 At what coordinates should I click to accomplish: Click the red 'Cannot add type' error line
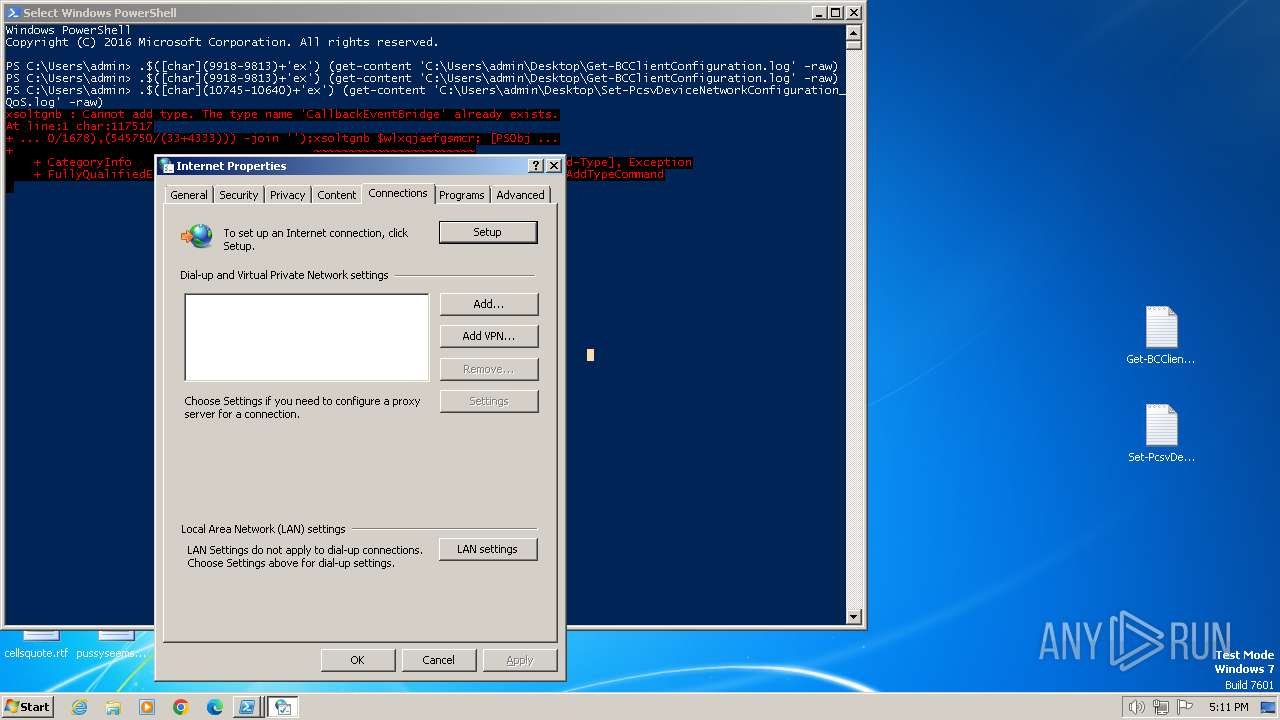pyautogui.click(x=282, y=114)
